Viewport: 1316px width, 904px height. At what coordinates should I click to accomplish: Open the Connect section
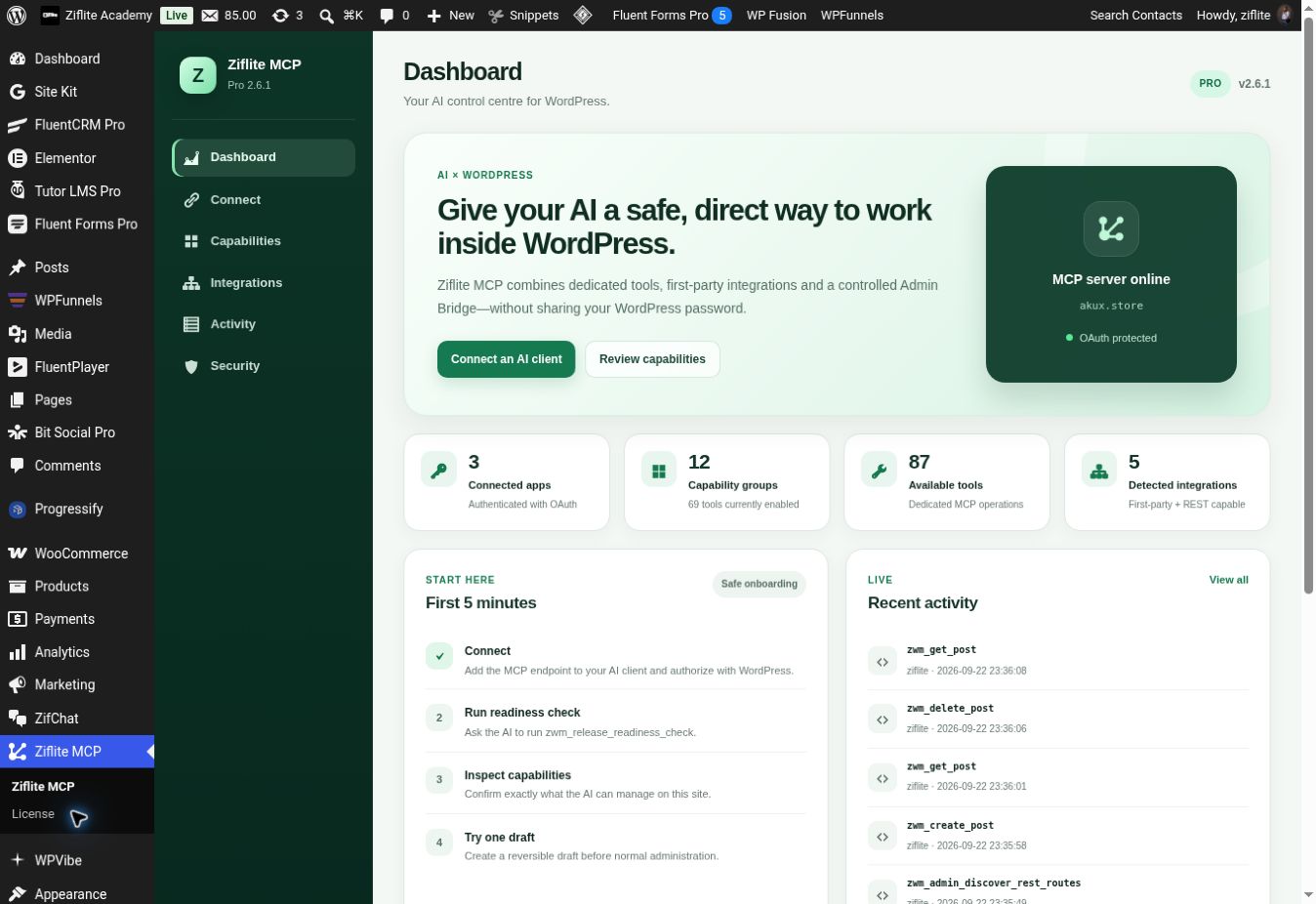(x=264, y=199)
